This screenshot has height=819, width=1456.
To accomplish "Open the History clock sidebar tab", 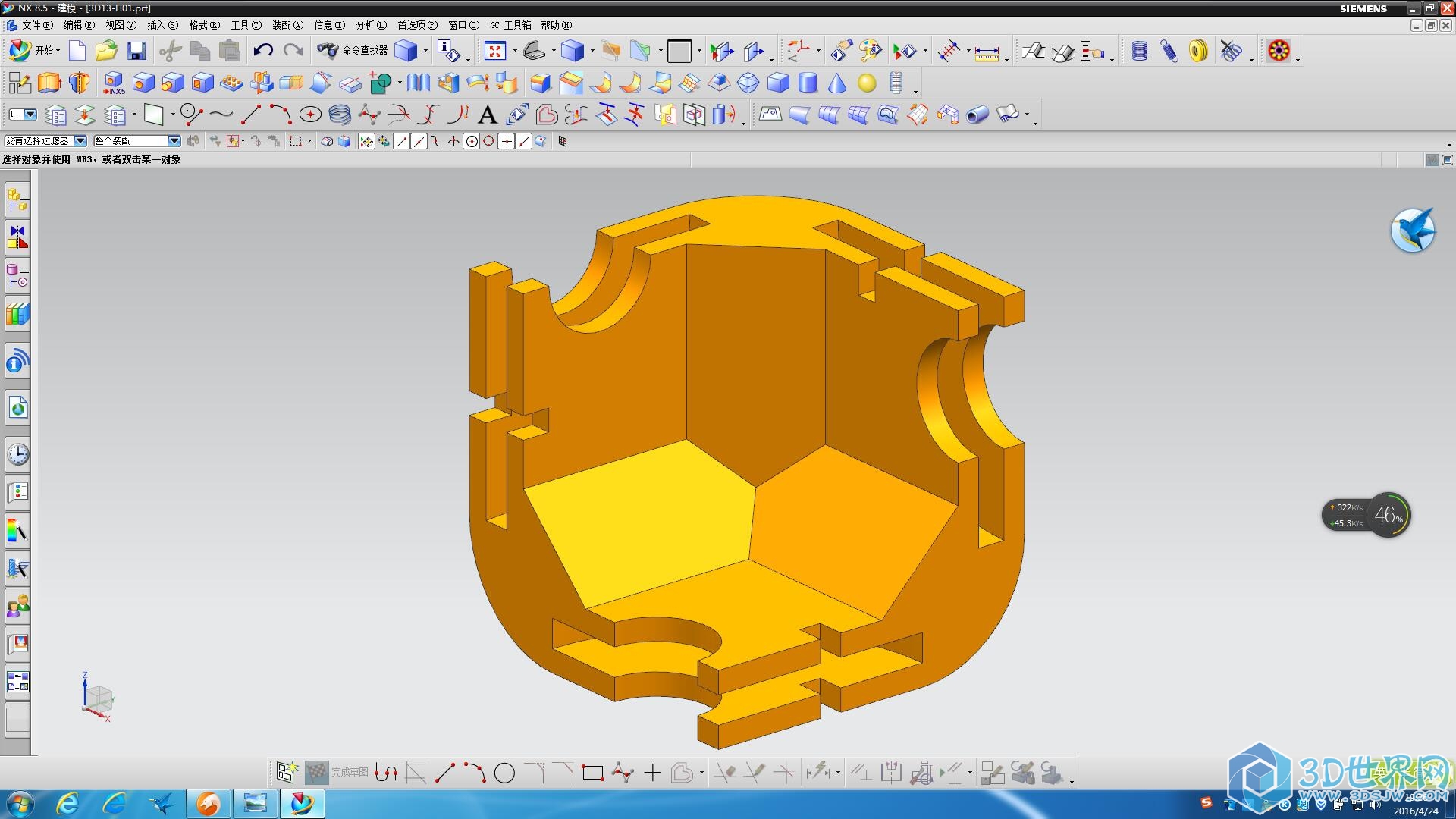I will (x=17, y=454).
